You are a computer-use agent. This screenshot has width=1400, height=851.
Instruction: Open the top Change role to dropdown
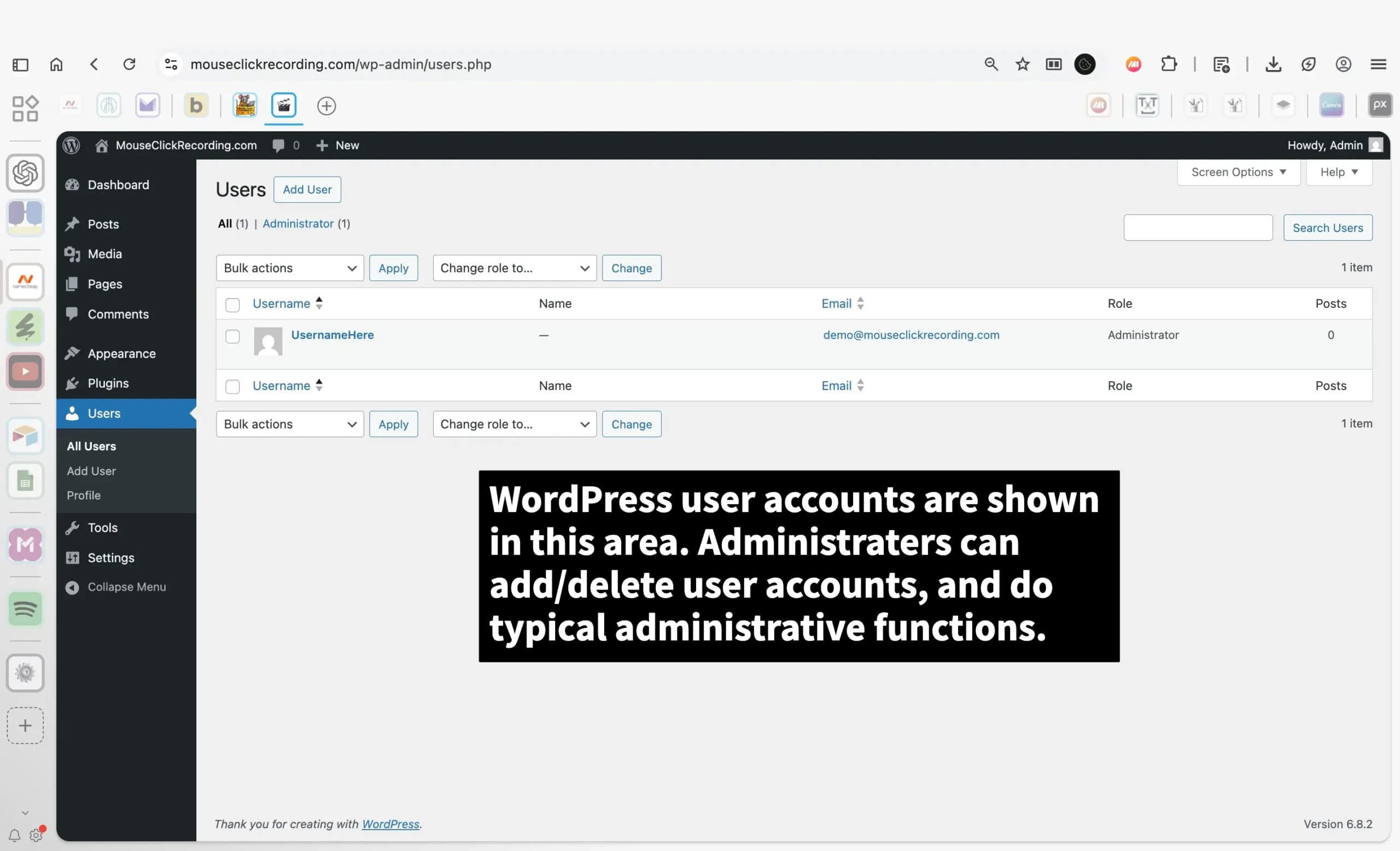tap(514, 268)
